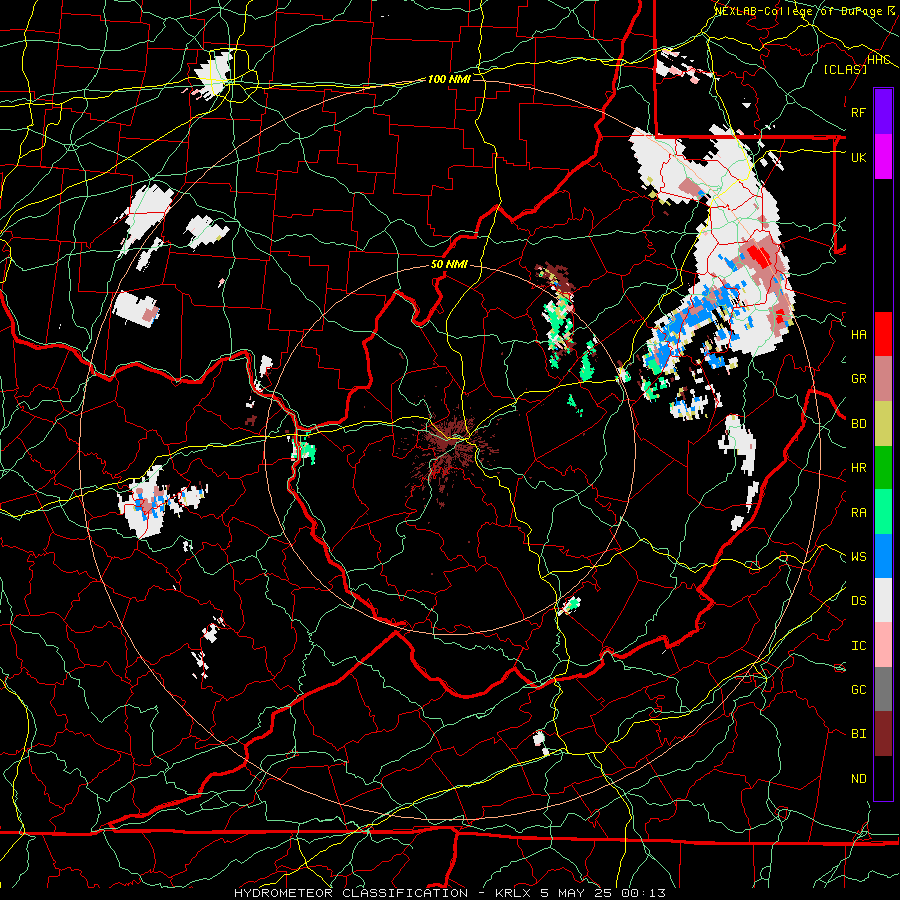The image size is (900, 900).
Task: Click the '5 MAY 25 00:13' timestamp
Action: click(603, 893)
